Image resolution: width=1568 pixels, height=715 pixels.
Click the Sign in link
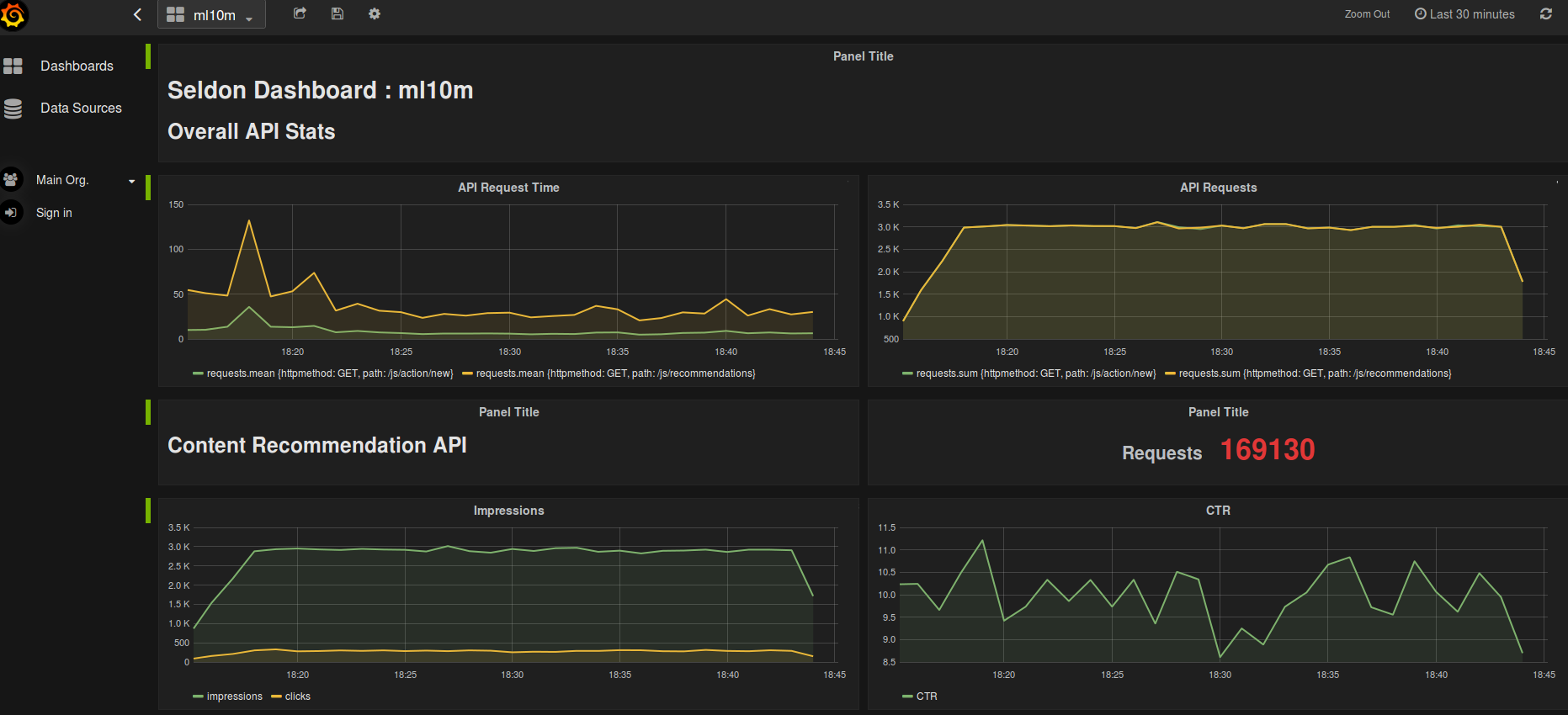click(x=54, y=213)
